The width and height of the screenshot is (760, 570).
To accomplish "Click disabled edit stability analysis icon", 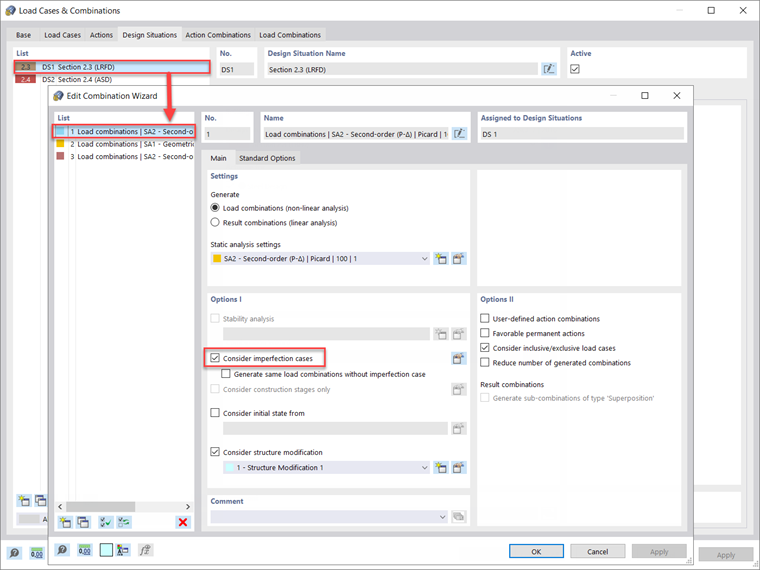I will coord(459,334).
